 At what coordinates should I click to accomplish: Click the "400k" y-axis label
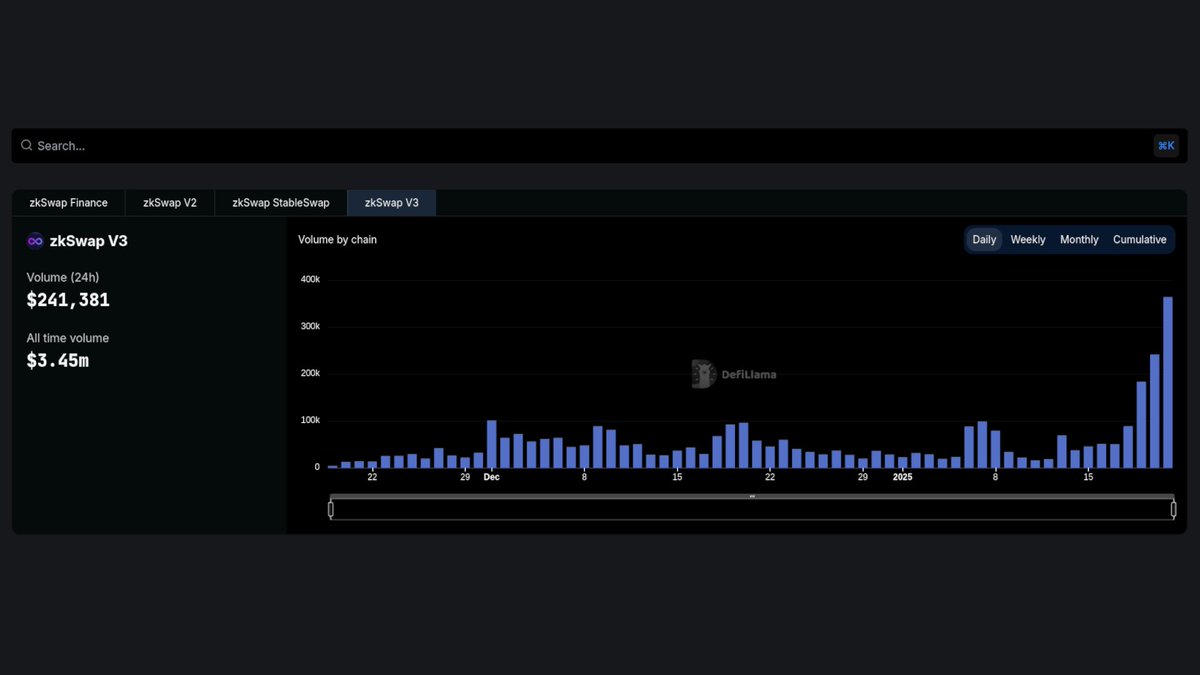pyautogui.click(x=310, y=279)
